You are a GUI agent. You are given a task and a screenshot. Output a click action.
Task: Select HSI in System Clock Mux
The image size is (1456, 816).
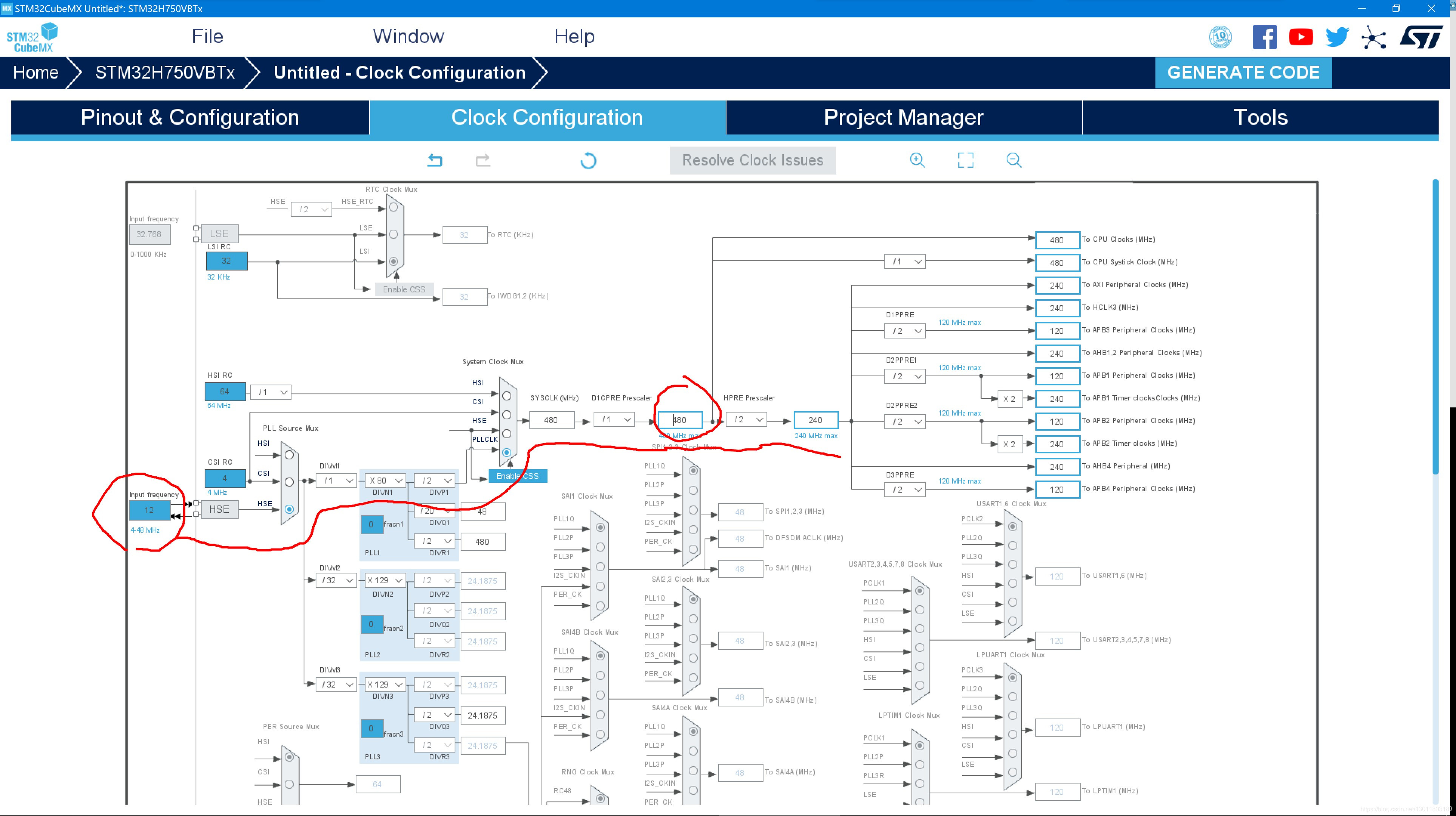tap(506, 396)
